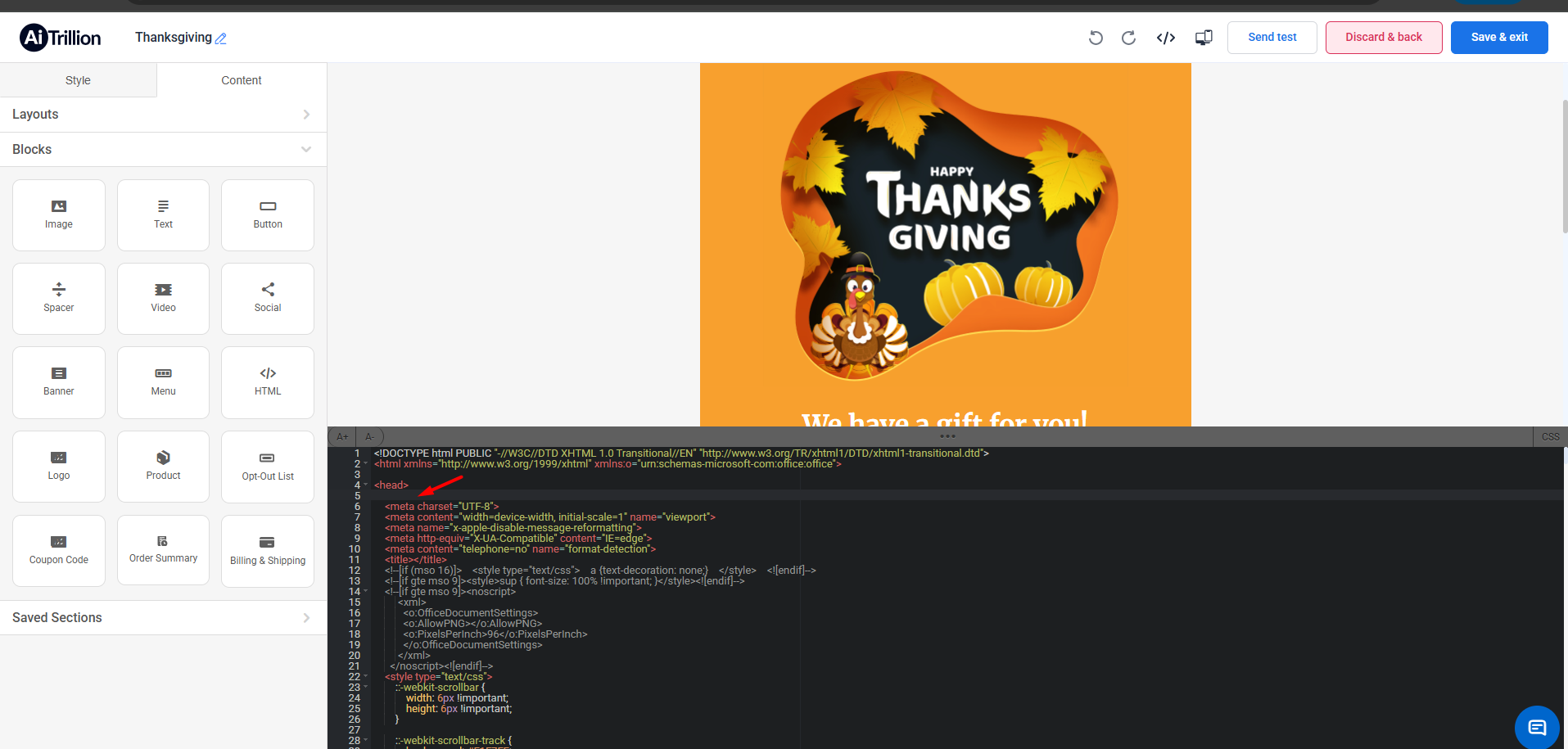This screenshot has width=1568, height=749.
Task: Select the Coupon Code block
Action: [59, 550]
